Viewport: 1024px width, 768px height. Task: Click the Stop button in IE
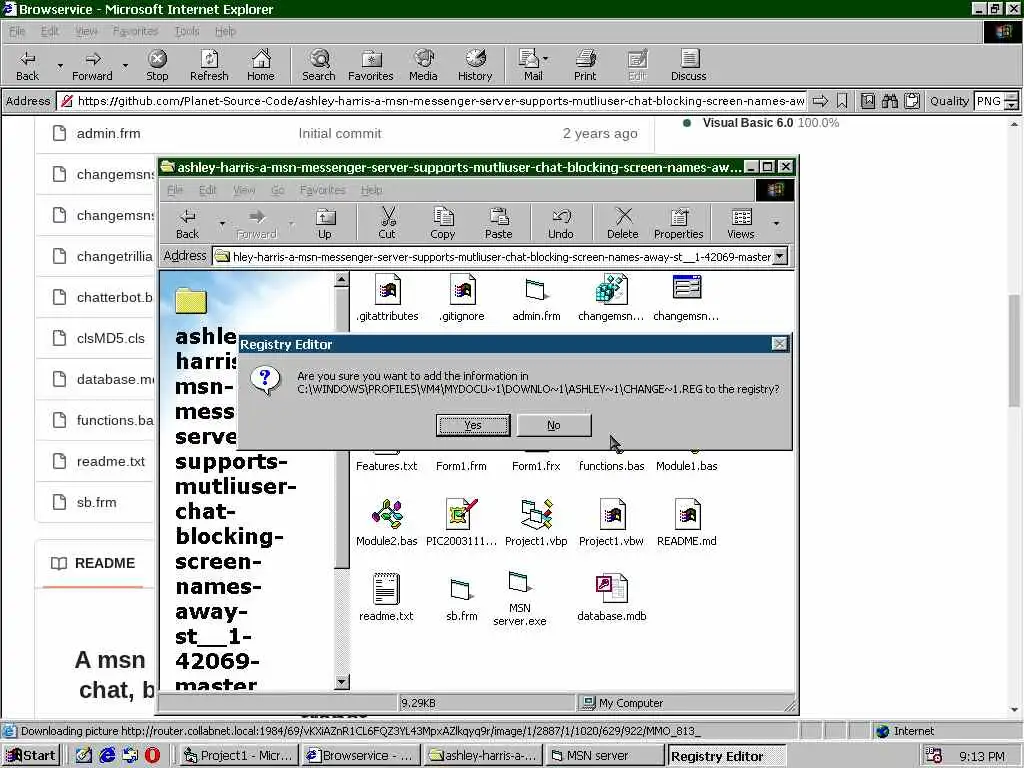point(157,65)
